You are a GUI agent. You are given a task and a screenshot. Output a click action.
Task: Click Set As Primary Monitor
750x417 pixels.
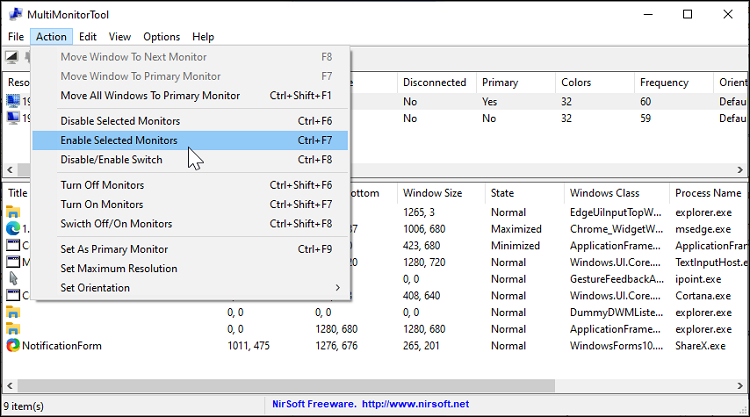pos(114,249)
